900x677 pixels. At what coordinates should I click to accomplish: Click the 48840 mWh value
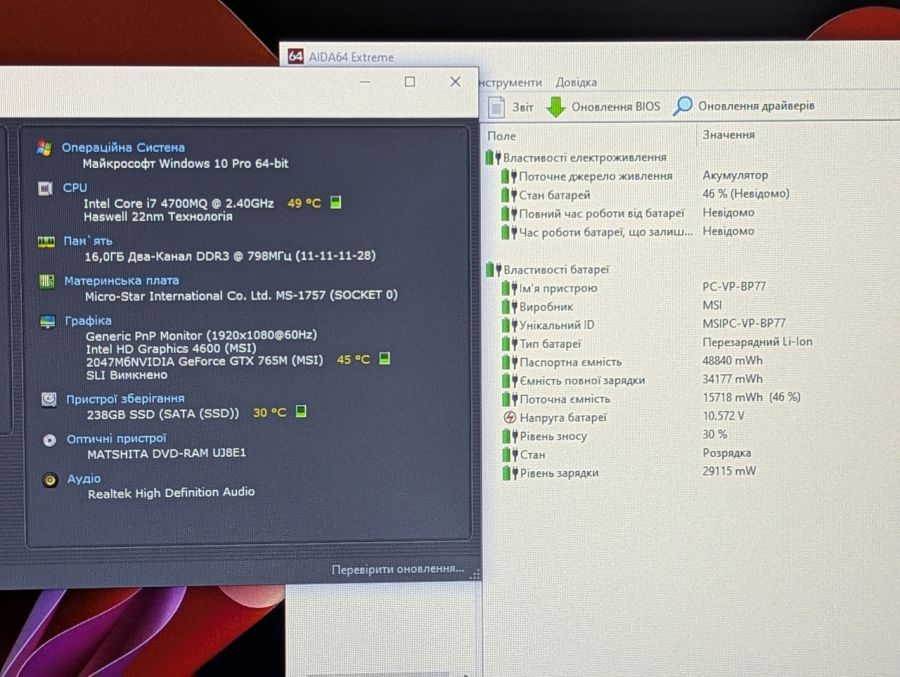point(732,361)
